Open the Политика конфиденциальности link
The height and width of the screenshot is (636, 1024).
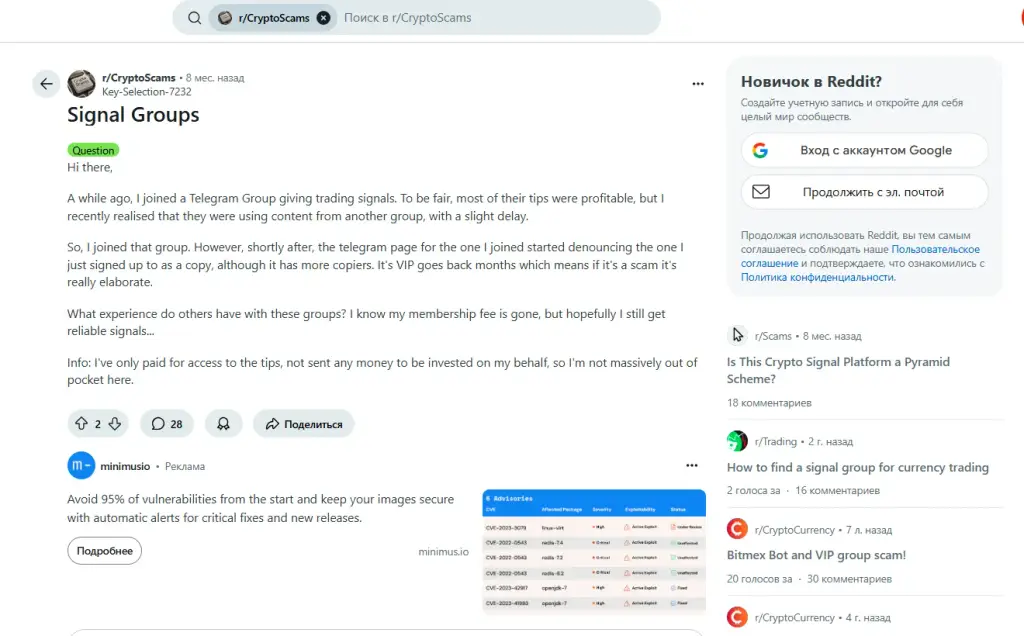pyautogui.click(x=818, y=277)
